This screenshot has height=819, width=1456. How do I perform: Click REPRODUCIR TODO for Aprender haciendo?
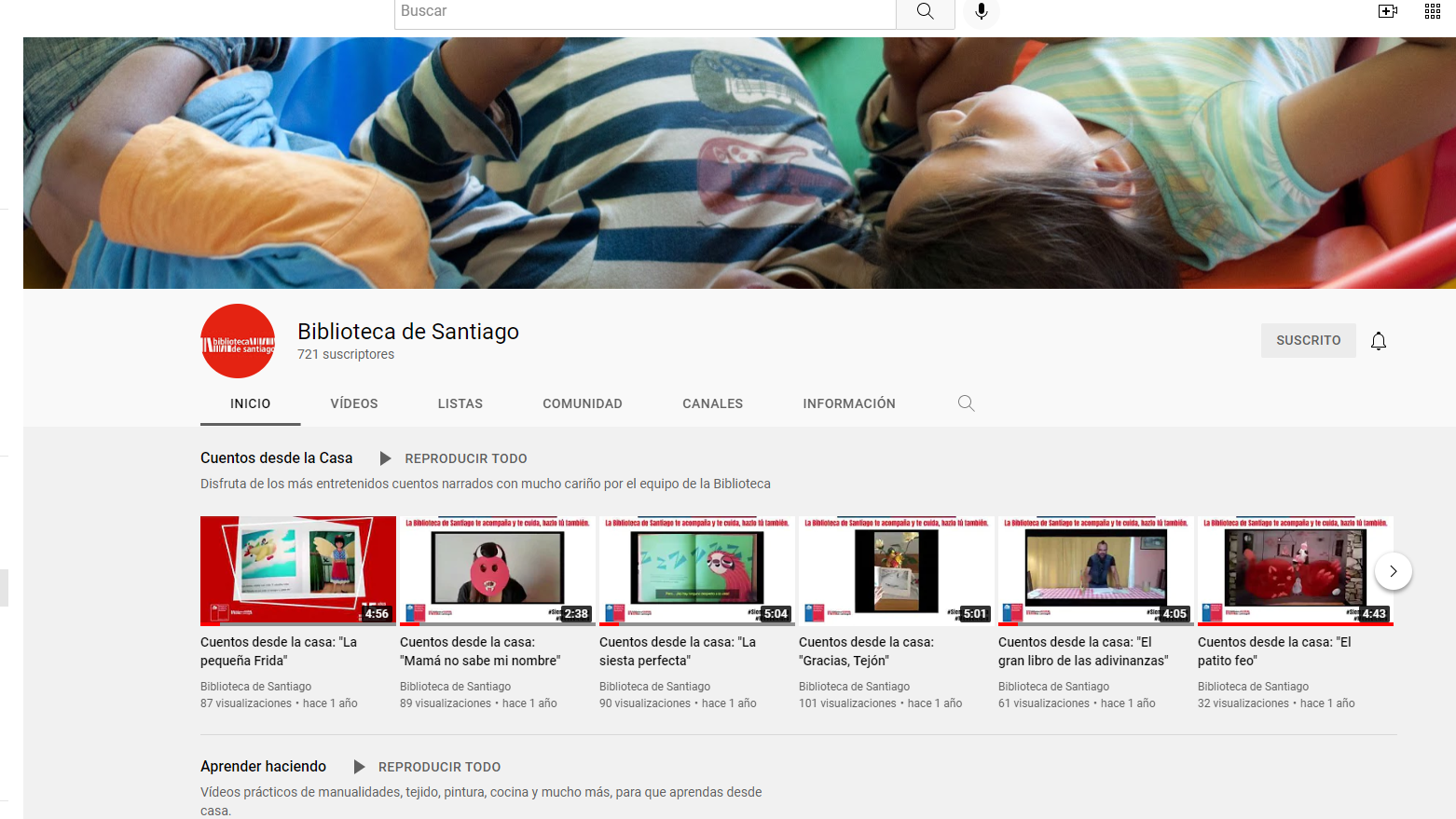(x=440, y=767)
